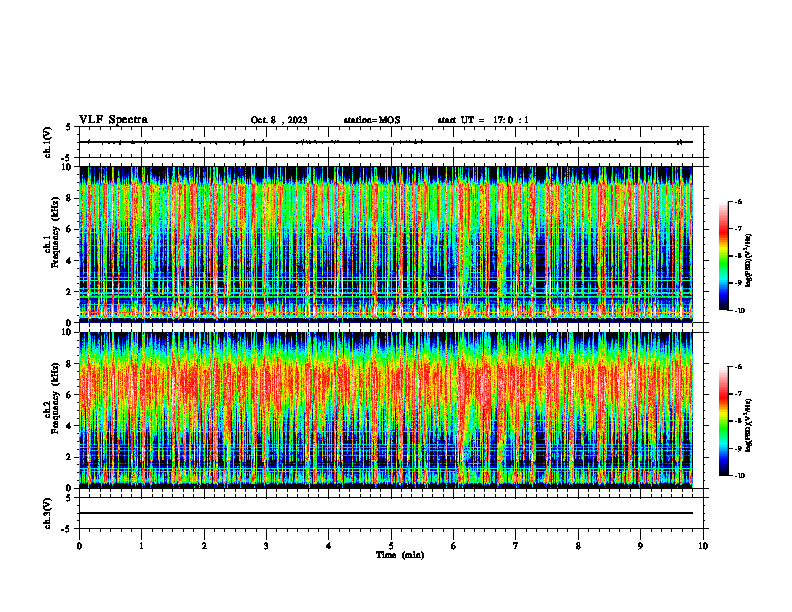Click the "-10" label on ch.1 color scale
Viewport: 792px width, 612px height.
pos(740,311)
